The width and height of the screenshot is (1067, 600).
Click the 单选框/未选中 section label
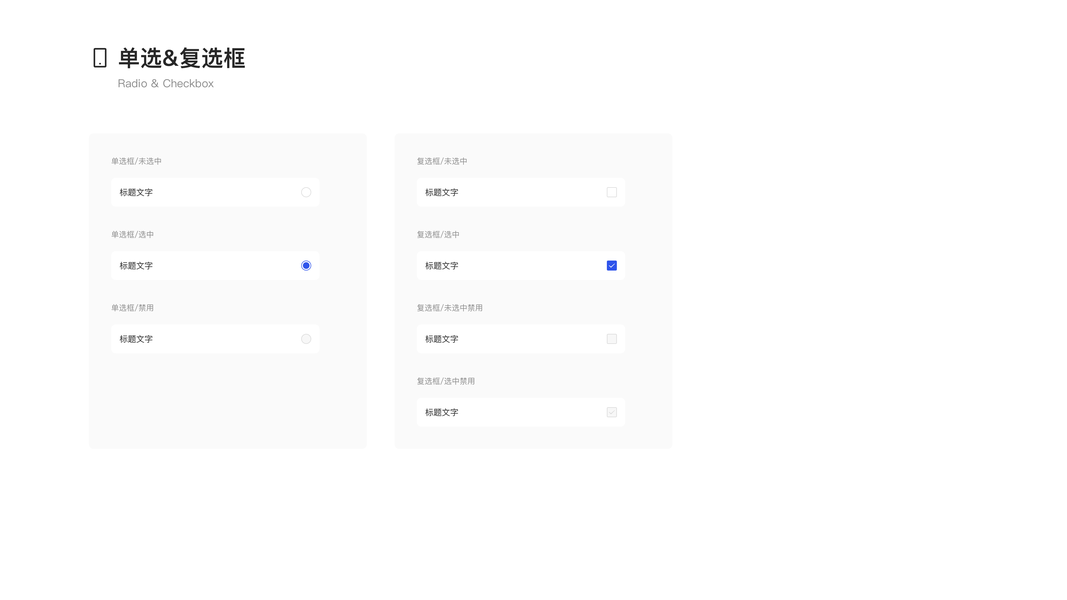click(136, 161)
